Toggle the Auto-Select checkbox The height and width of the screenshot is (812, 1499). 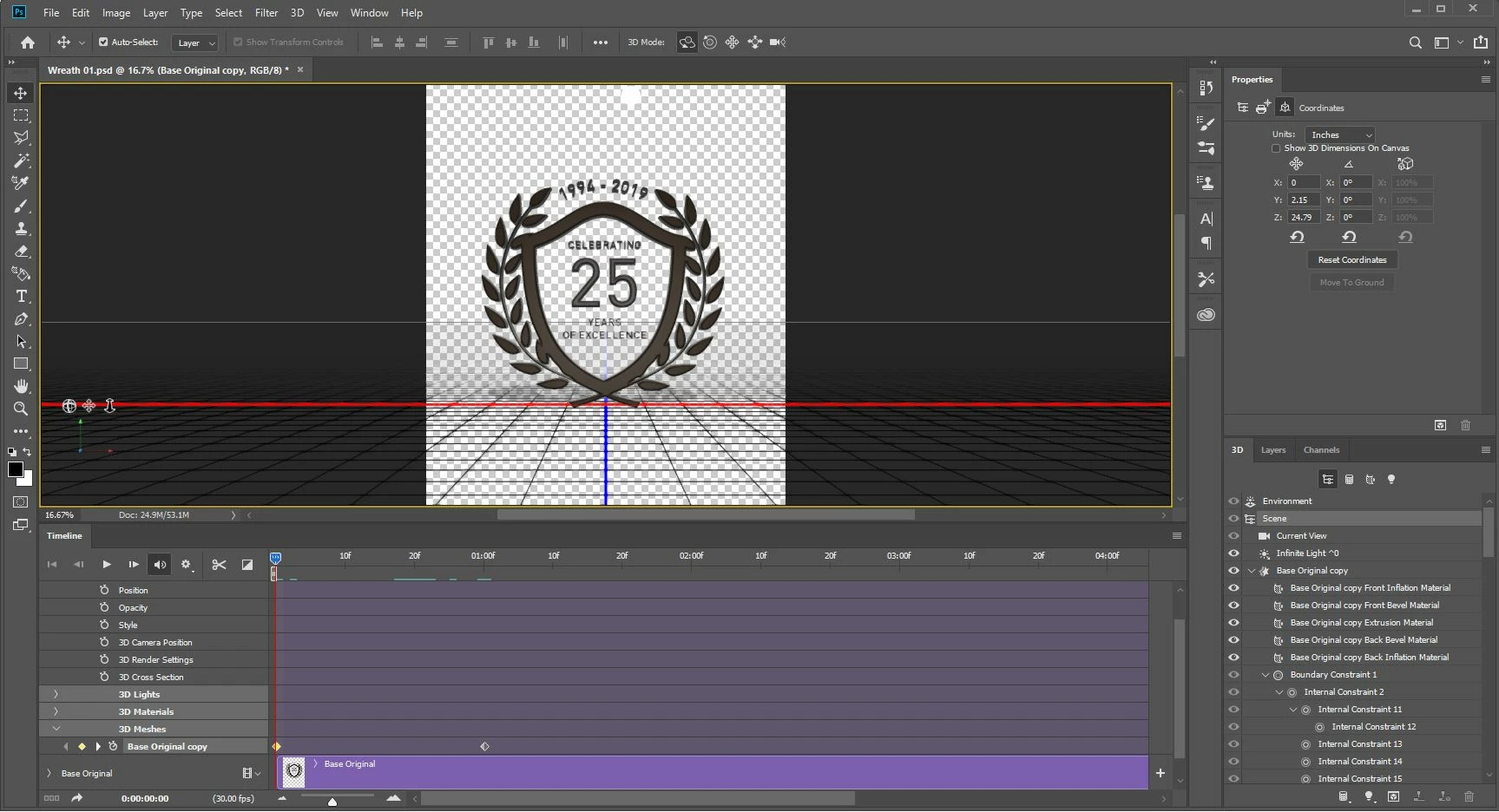click(x=103, y=42)
